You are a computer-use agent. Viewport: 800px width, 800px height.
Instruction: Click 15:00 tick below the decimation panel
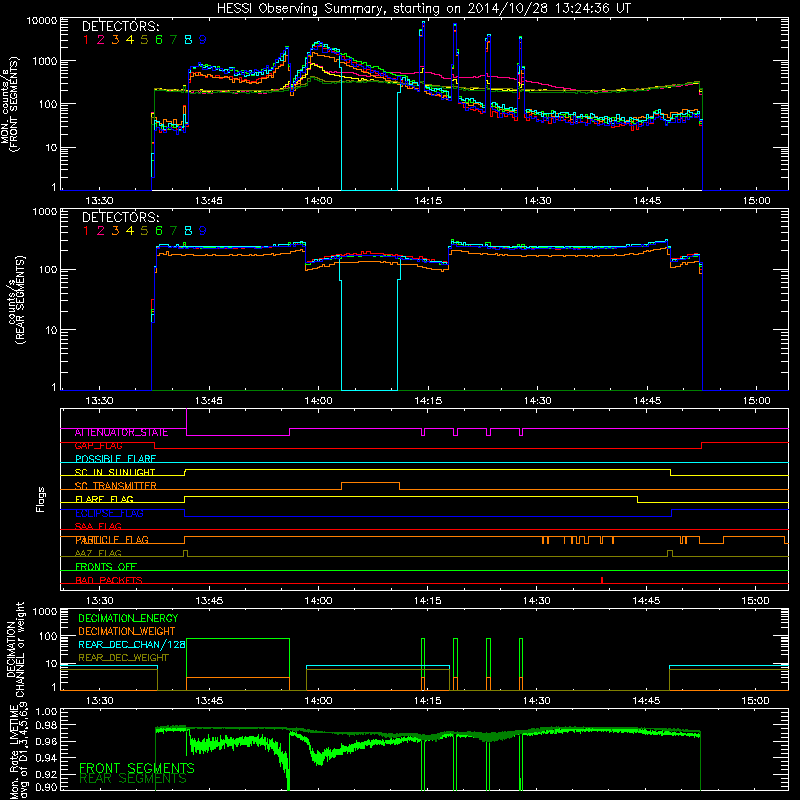[x=756, y=701]
